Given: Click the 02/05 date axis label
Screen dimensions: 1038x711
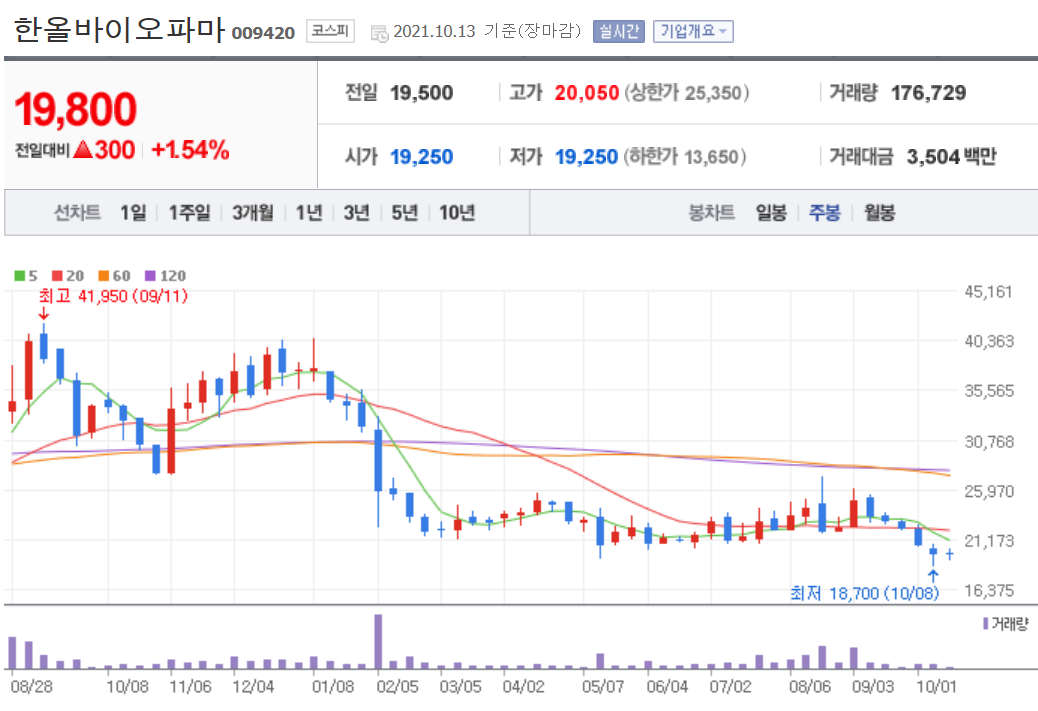Looking at the screenshot, I should pyautogui.click(x=397, y=687).
